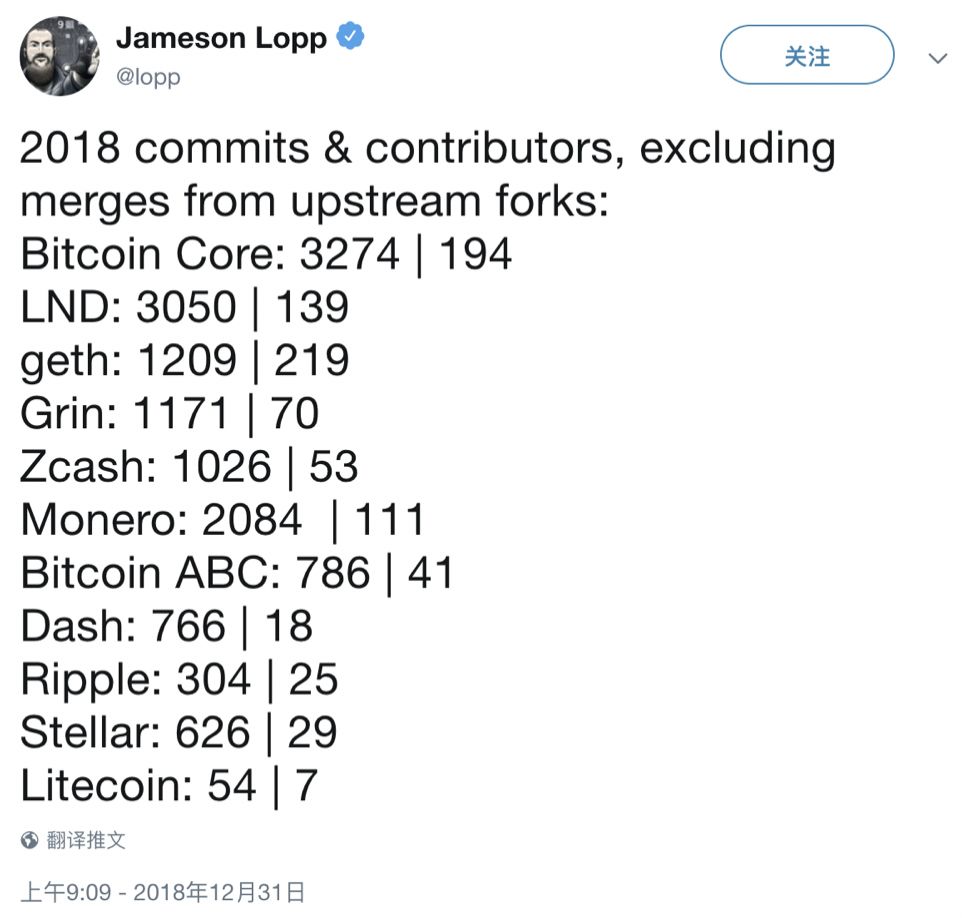Expand the chevron menu beside 关注
The width and height of the screenshot is (962, 918).
coord(937,59)
